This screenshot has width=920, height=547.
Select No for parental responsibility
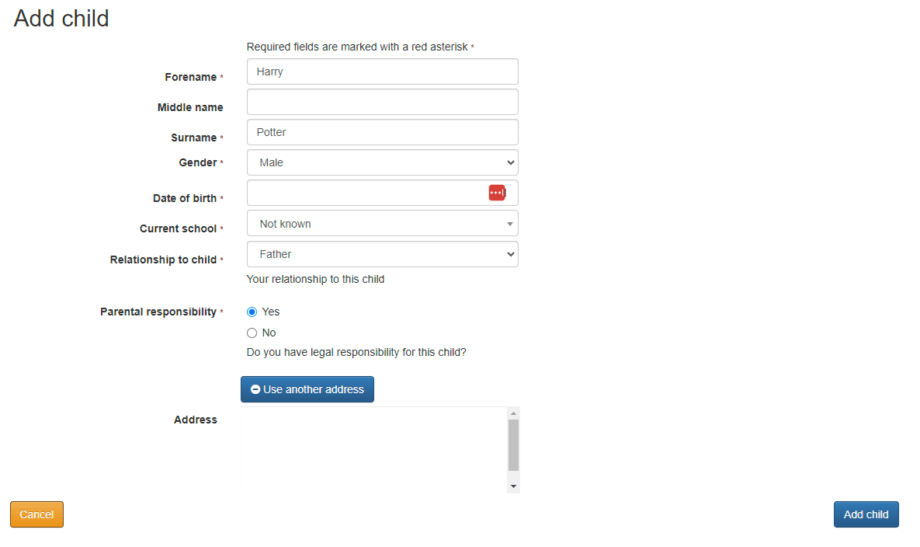coord(252,333)
